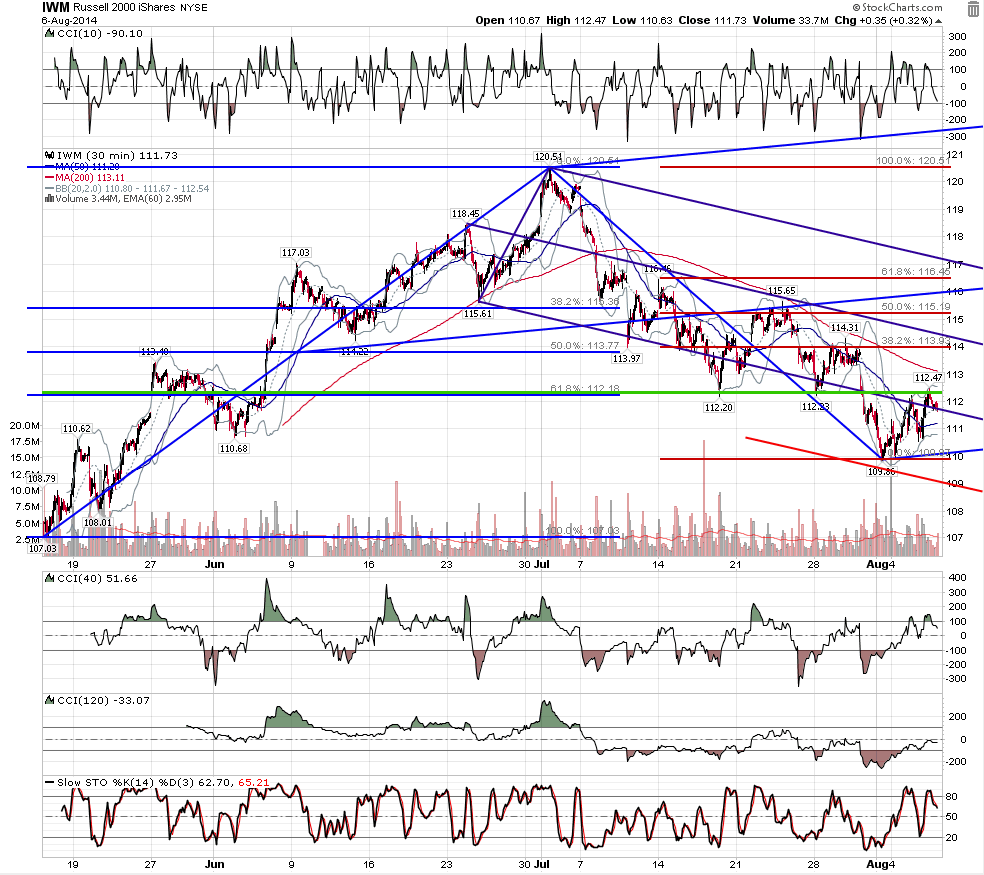
Task: Open the StockCharts.com copyright link
Action: 897,7
